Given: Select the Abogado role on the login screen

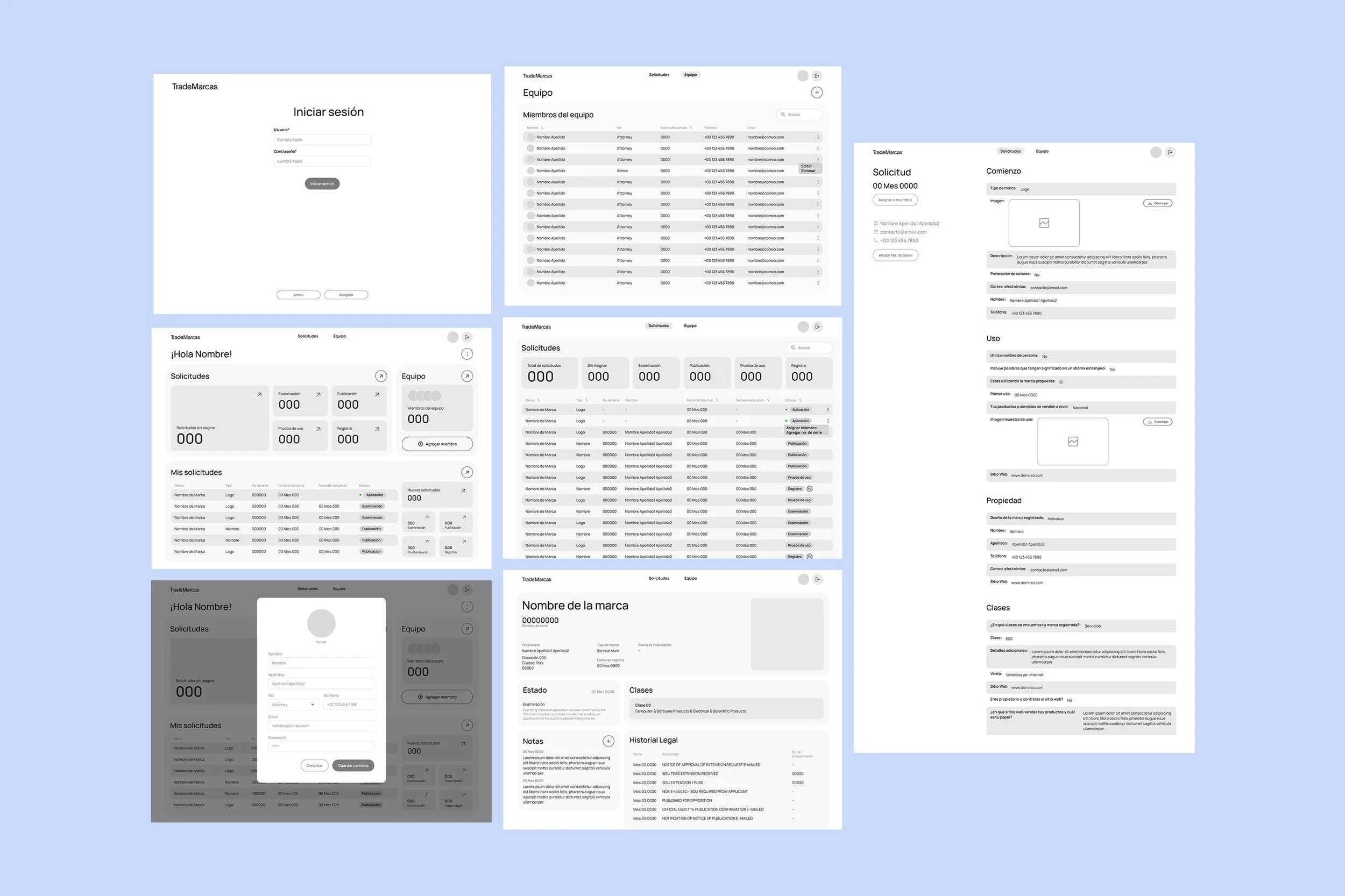Looking at the screenshot, I should pyautogui.click(x=346, y=294).
